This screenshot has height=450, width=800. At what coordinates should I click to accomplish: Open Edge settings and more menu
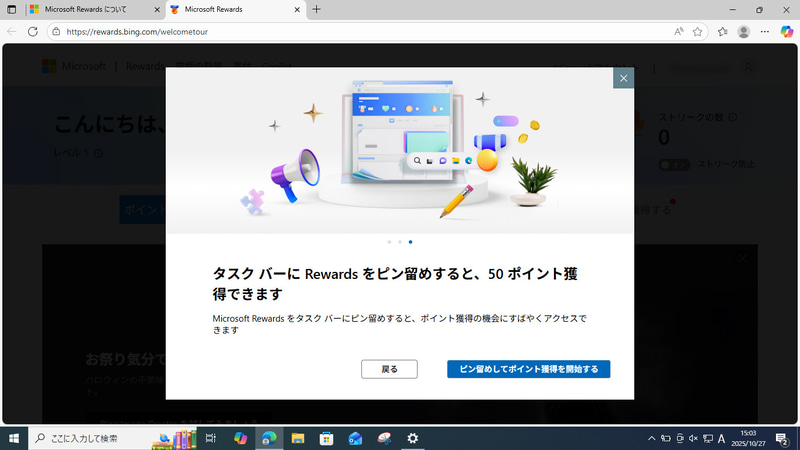coord(764,32)
